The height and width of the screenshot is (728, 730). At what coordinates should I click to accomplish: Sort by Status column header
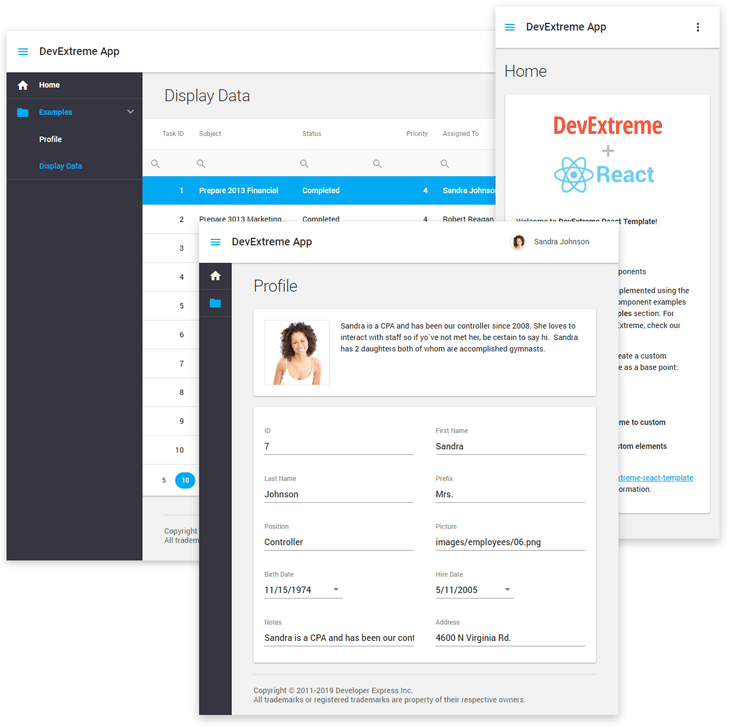click(x=312, y=134)
